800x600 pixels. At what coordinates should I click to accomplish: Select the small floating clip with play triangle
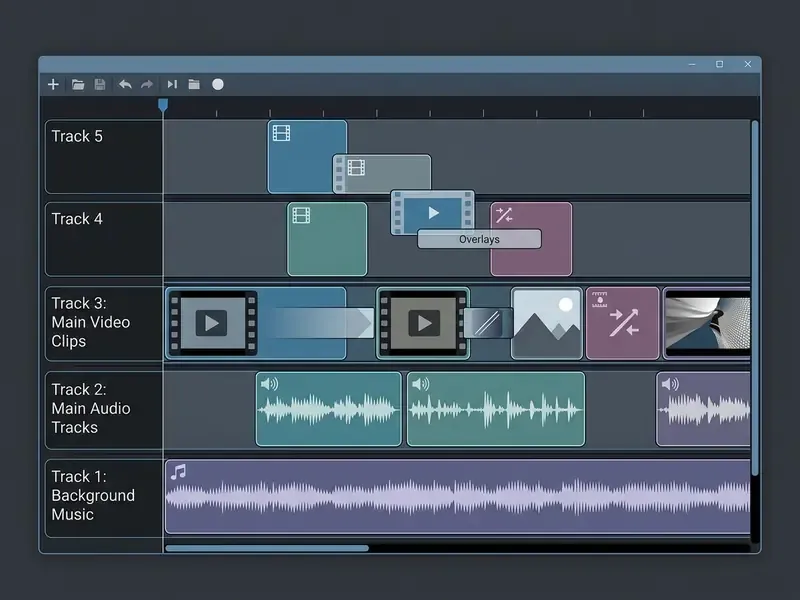point(433,212)
